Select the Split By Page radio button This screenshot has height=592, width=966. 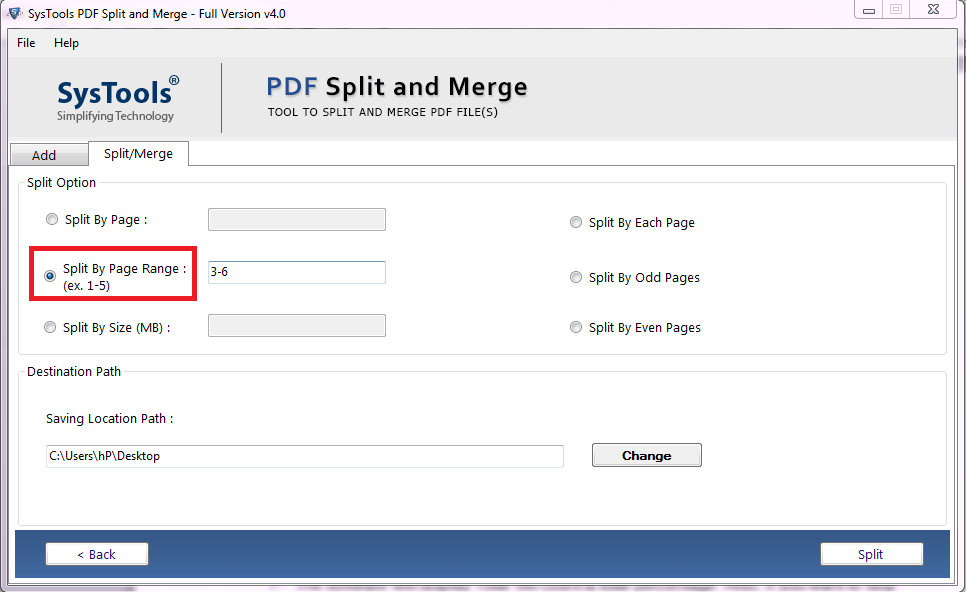(51, 219)
